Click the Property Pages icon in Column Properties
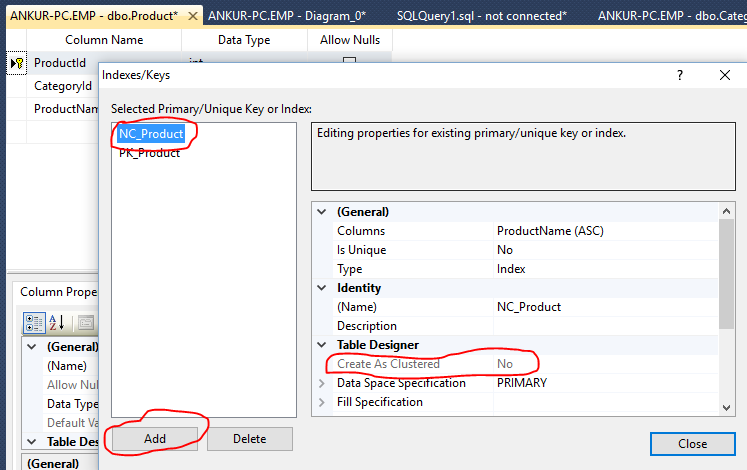The width and height of the screenshot is (747, 470). click(x=87, y=322)
